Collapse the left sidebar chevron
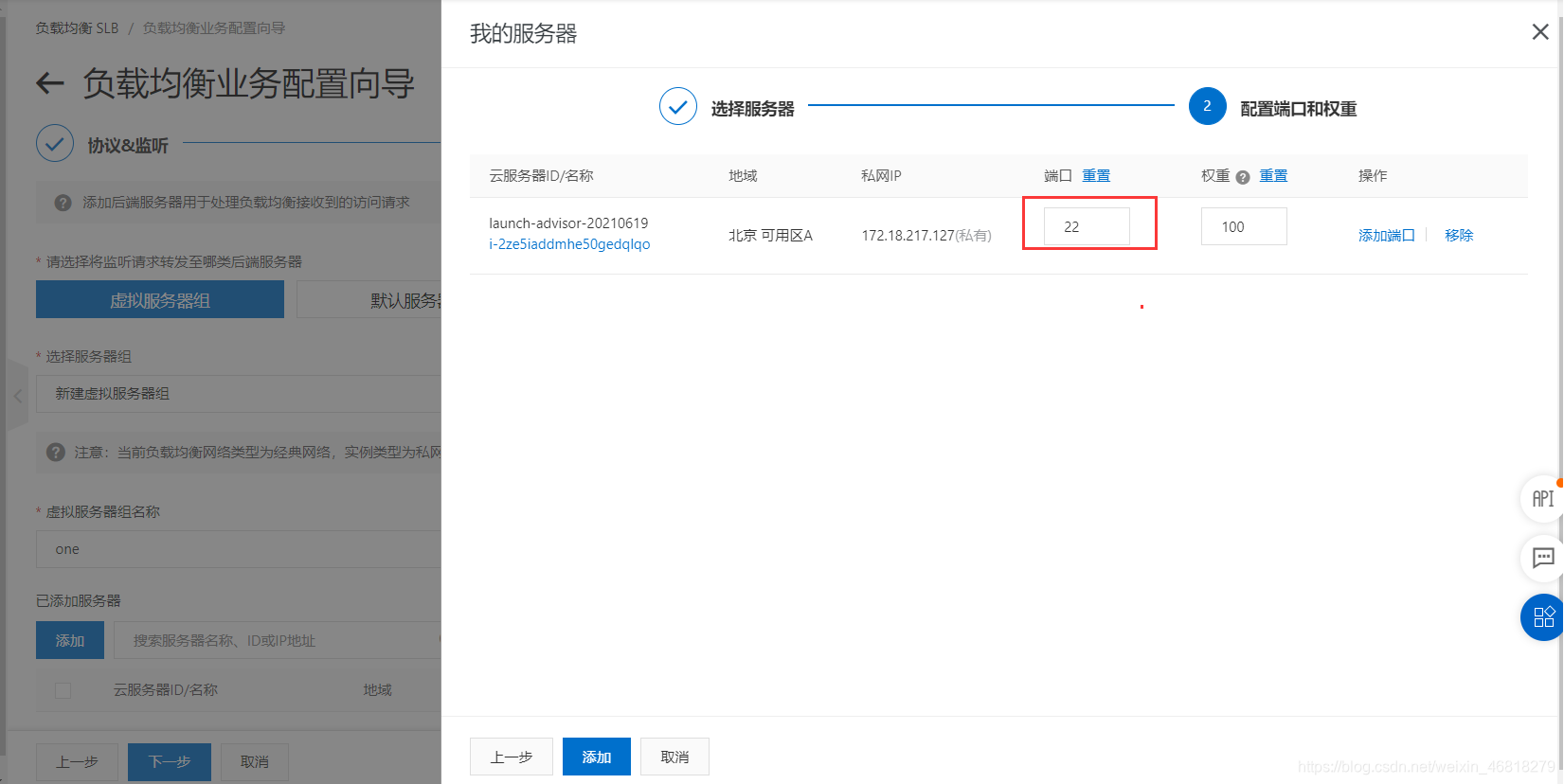The width and height of the screenshot is (1564, 784). [x=17, y=397]
